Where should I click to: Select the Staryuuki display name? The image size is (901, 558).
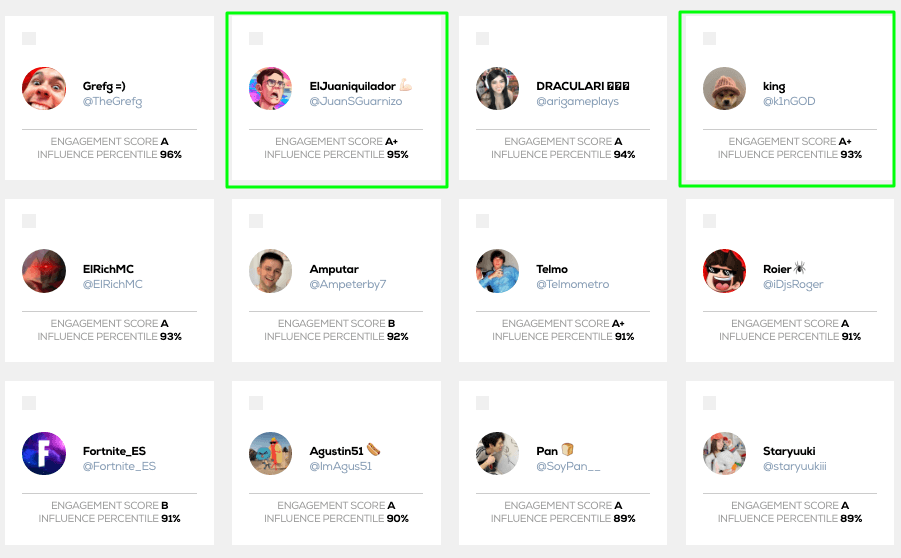[x=789, y=451]
